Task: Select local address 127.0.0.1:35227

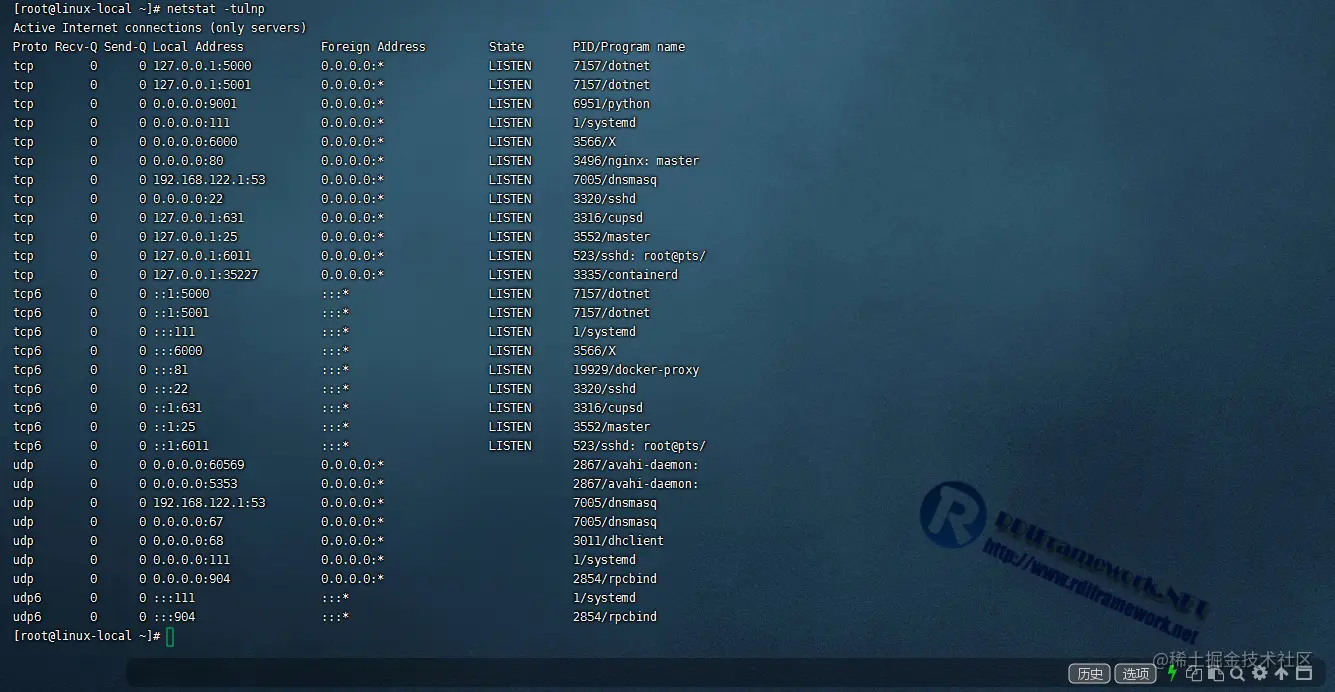Action: [x=206, y=275]
